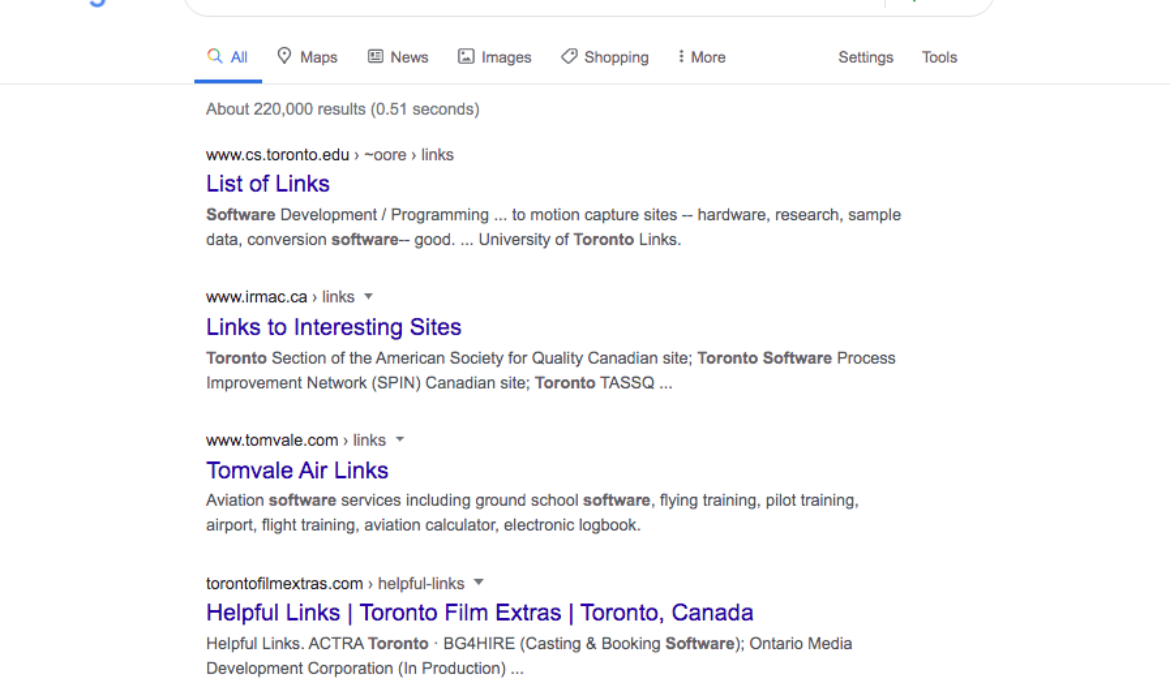The width and height of the screenshot is (1170, 700).
Task: Open the List of Links result
Action: [268, 184]
